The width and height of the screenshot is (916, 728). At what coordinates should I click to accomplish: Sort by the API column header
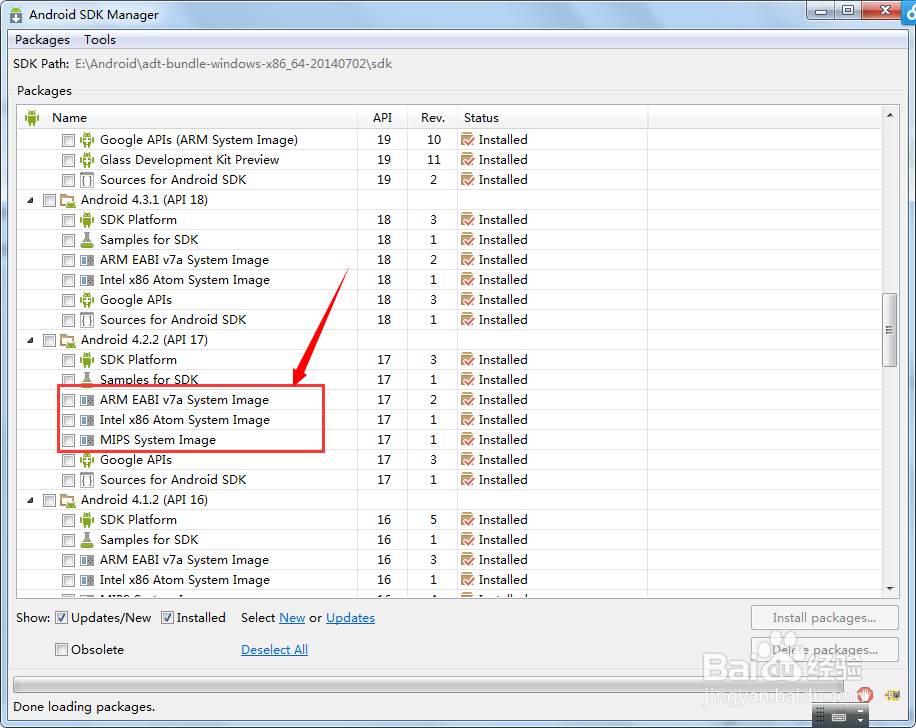(383, 117)
